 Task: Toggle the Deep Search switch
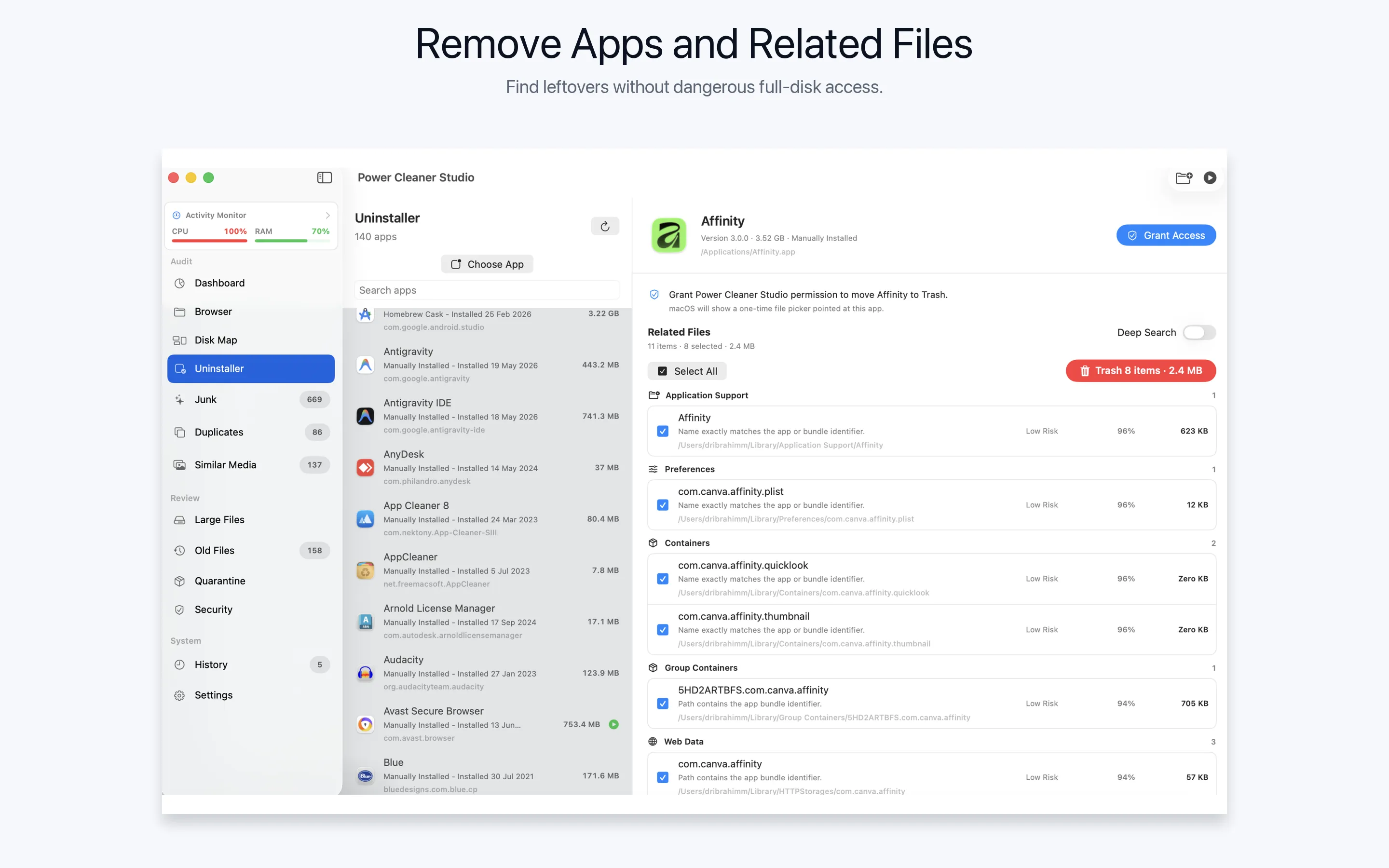[x=1199, y=332]
